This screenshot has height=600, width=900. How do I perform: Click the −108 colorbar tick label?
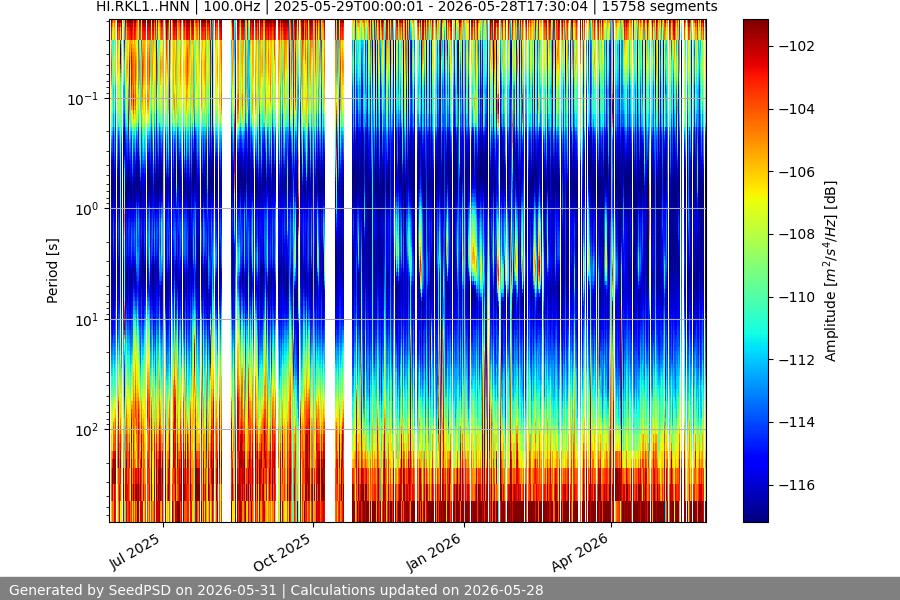(797, 234)
